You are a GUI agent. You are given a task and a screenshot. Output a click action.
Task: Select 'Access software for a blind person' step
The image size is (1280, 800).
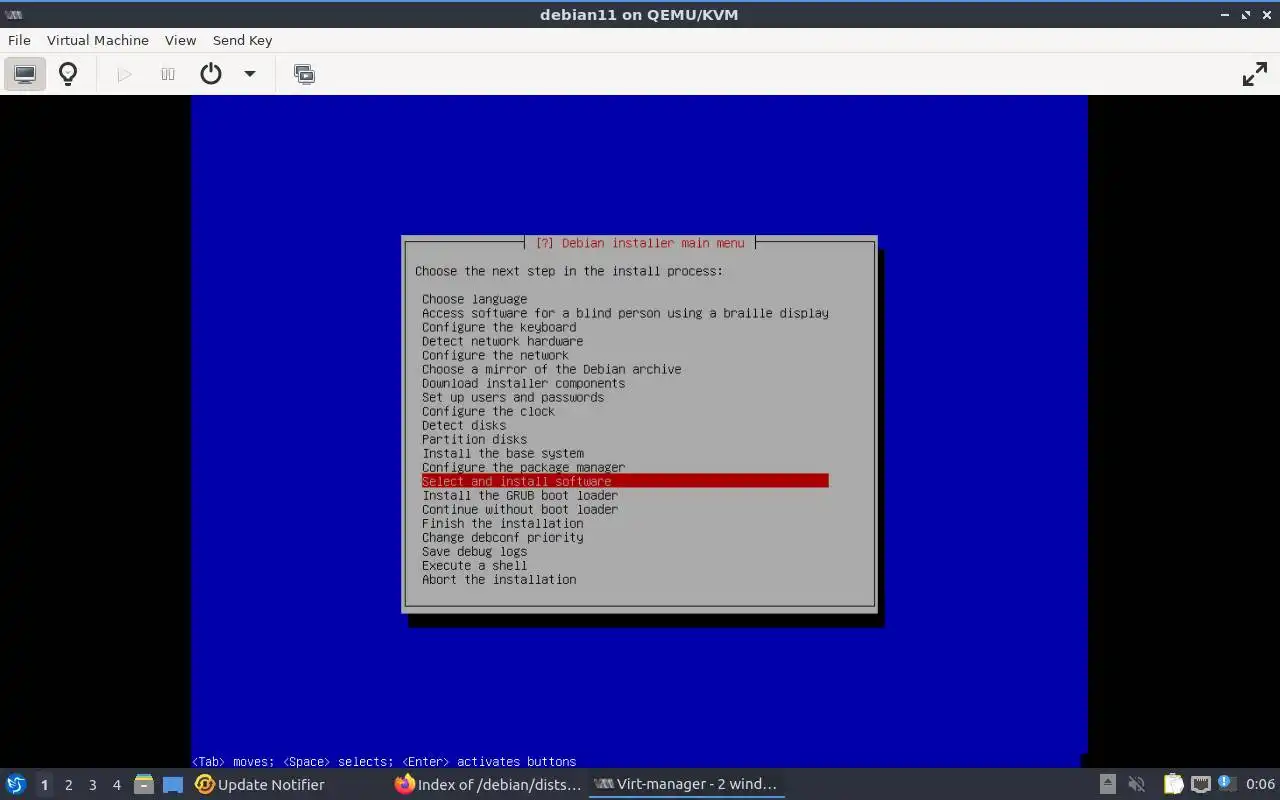(625, 313)
